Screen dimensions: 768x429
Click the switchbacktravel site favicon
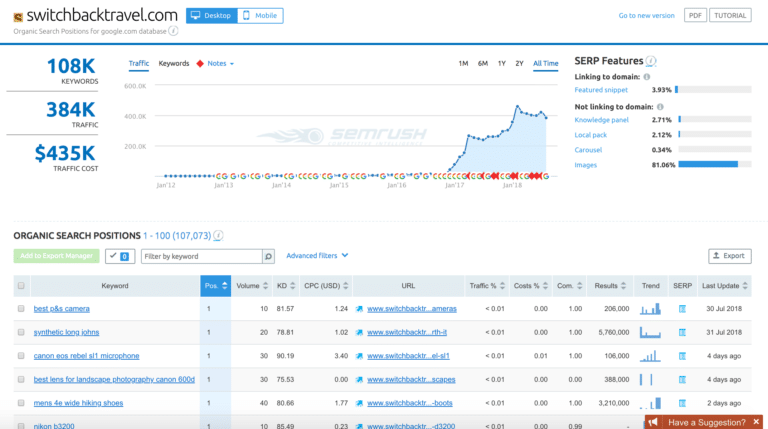click(x=18, y=18)
